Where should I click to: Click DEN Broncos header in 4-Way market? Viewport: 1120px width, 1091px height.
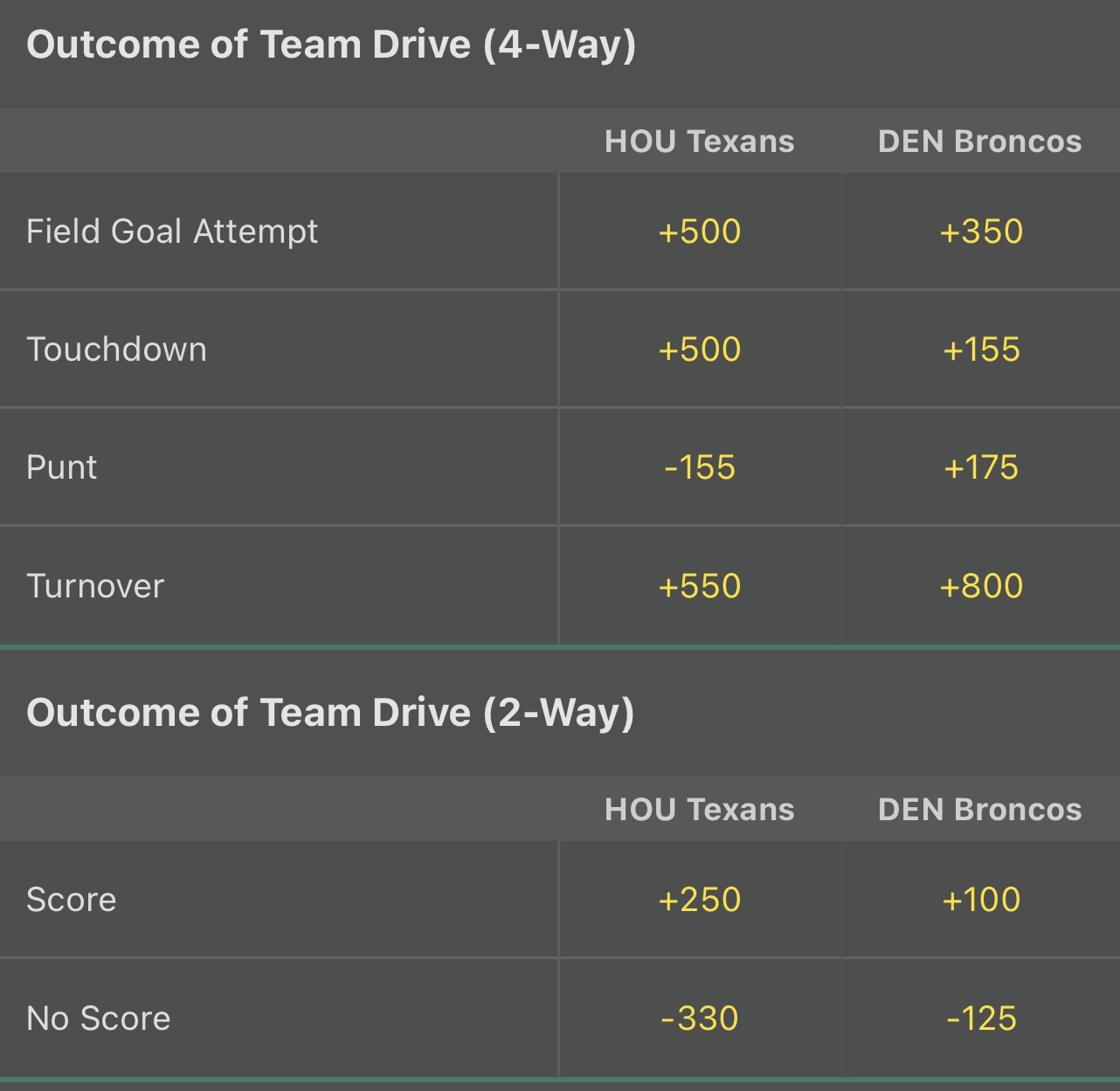coord(979,142)
